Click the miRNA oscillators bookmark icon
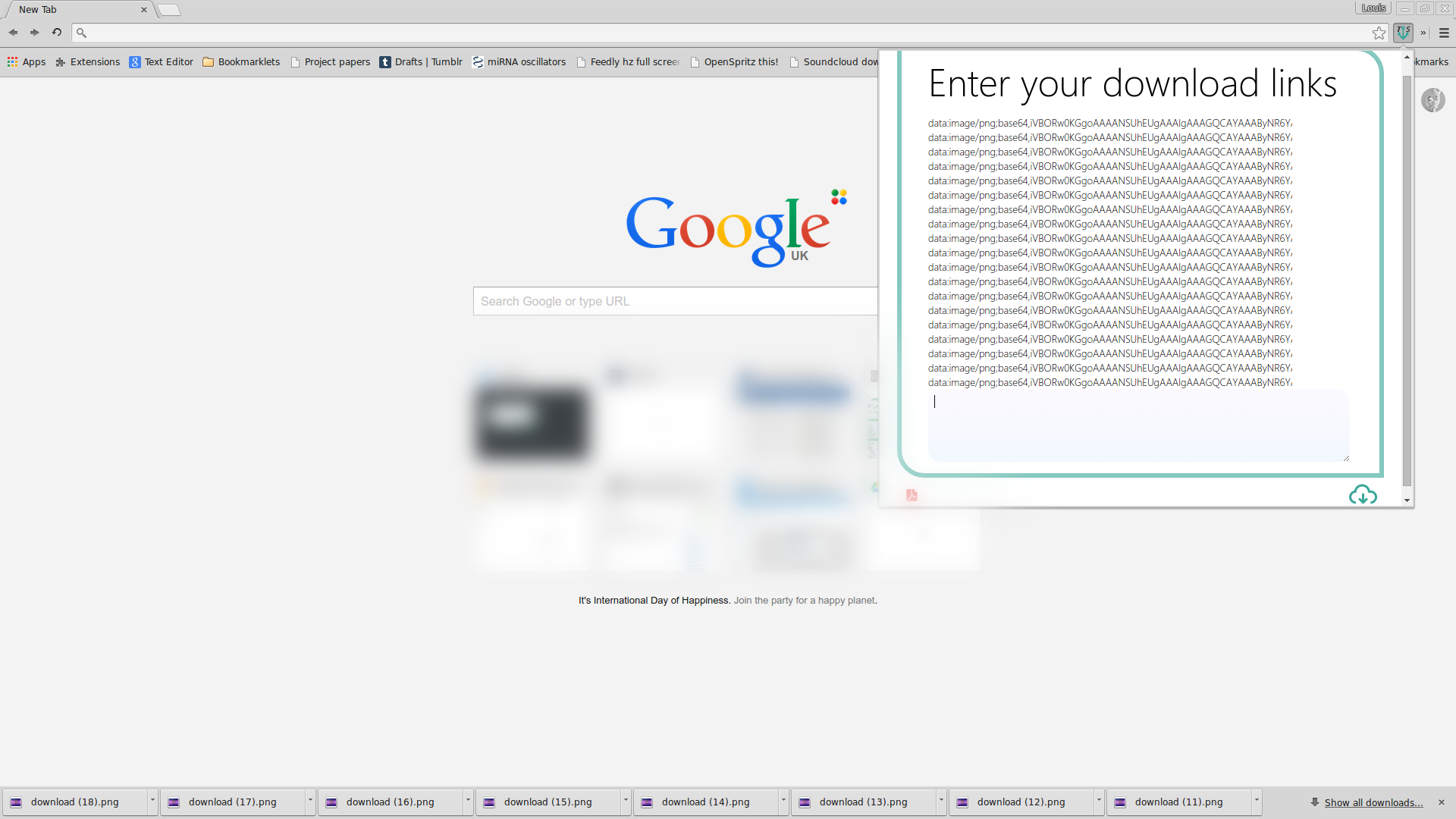The width and height of the screenshot is (1456, 819). (x=479, y=62)
